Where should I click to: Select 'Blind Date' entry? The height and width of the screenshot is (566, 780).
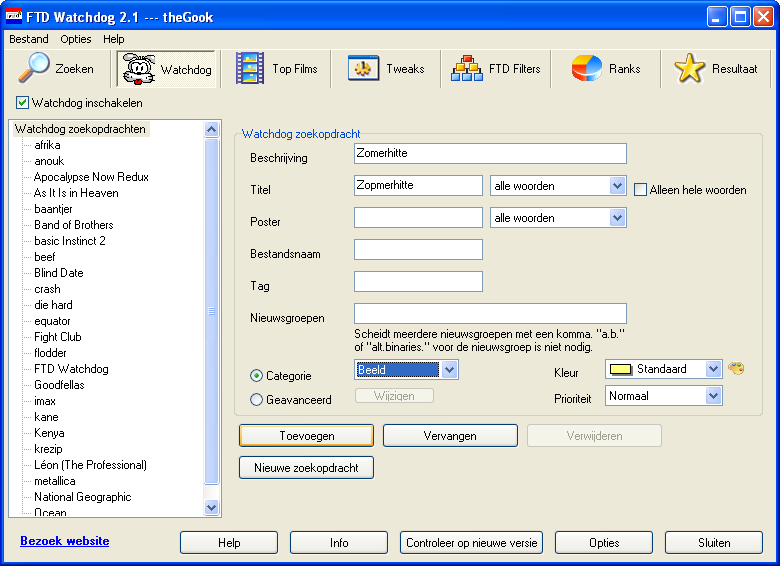pos(59,273)
